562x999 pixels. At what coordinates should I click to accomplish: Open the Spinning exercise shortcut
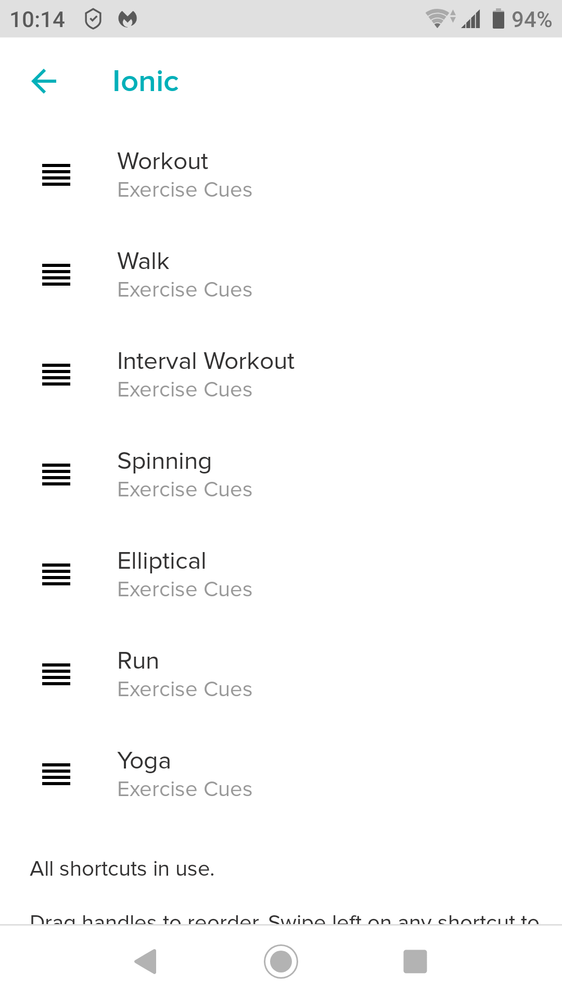[x=281, y=475]
